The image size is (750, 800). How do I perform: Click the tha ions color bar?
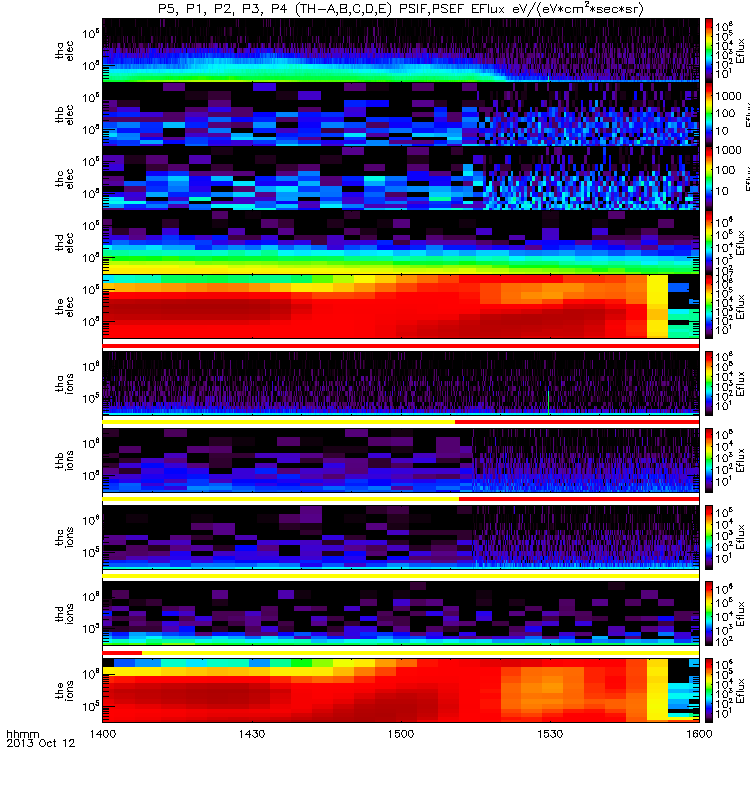pyautogui.click(x=709, y=383)
